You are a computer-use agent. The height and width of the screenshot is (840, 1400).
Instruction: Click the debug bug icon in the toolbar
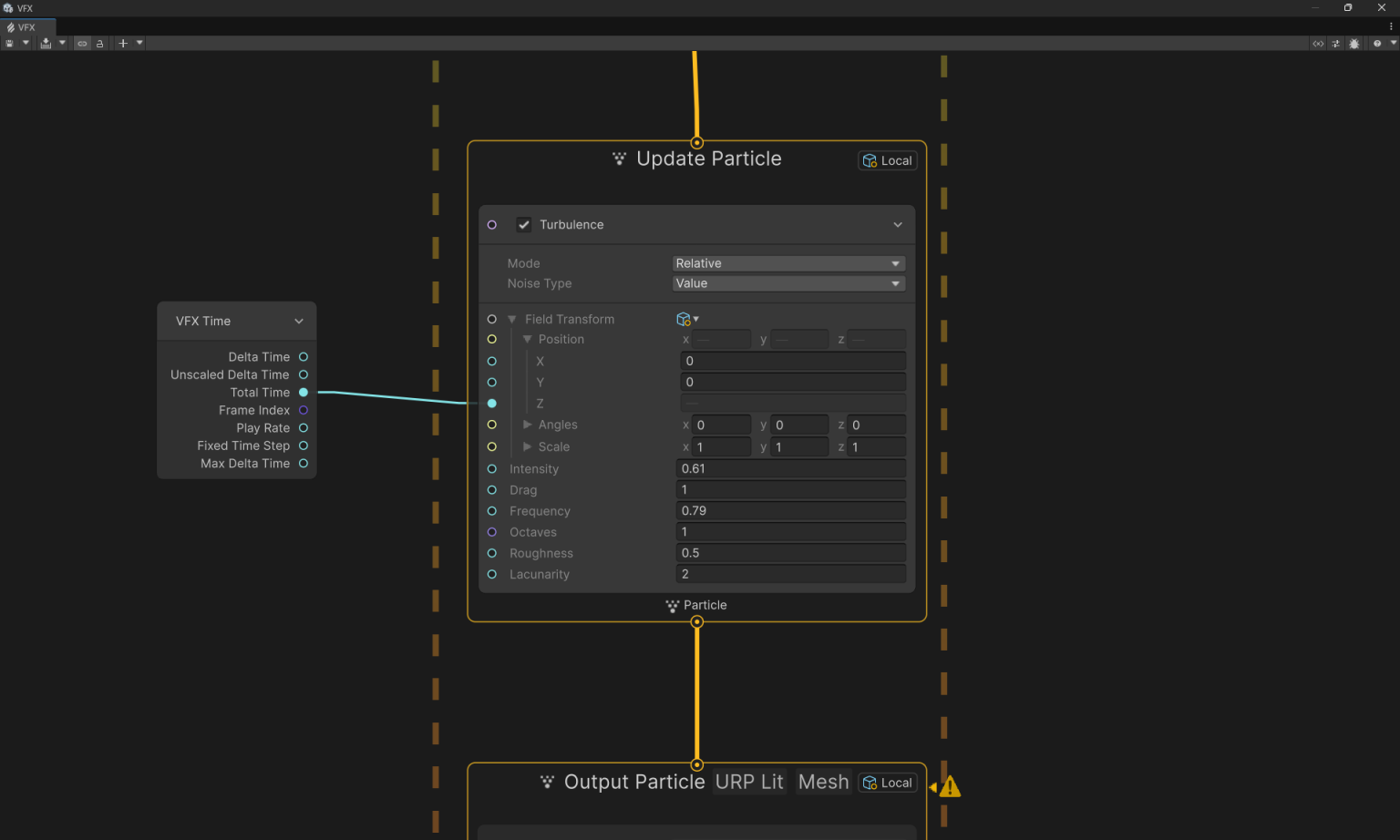pyautogui.click(x=1354, y=43)
